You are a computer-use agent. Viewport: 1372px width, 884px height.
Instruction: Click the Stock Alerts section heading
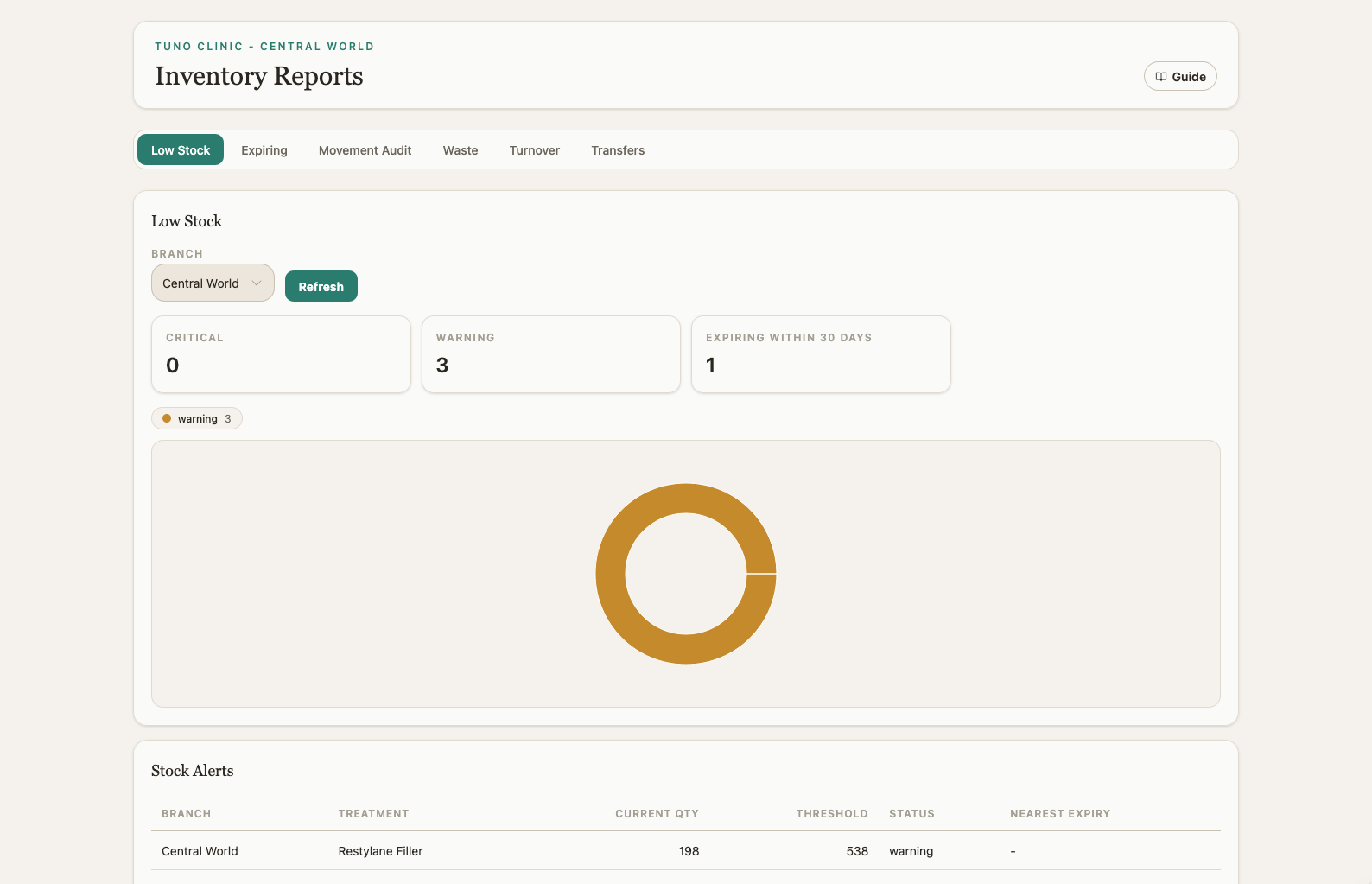(x=193, y=771)
